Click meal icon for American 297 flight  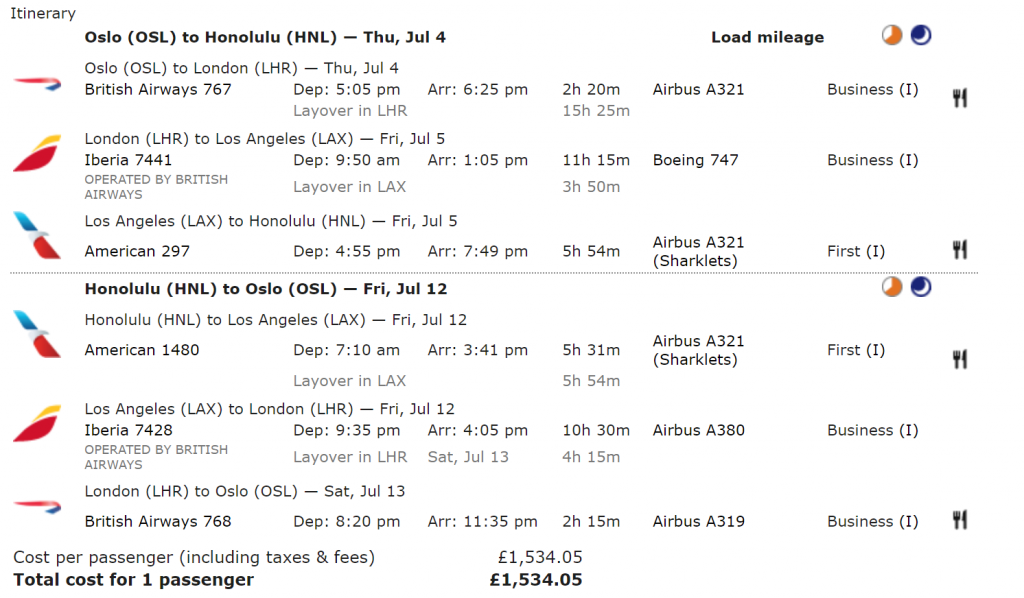[x=959, y=249]
